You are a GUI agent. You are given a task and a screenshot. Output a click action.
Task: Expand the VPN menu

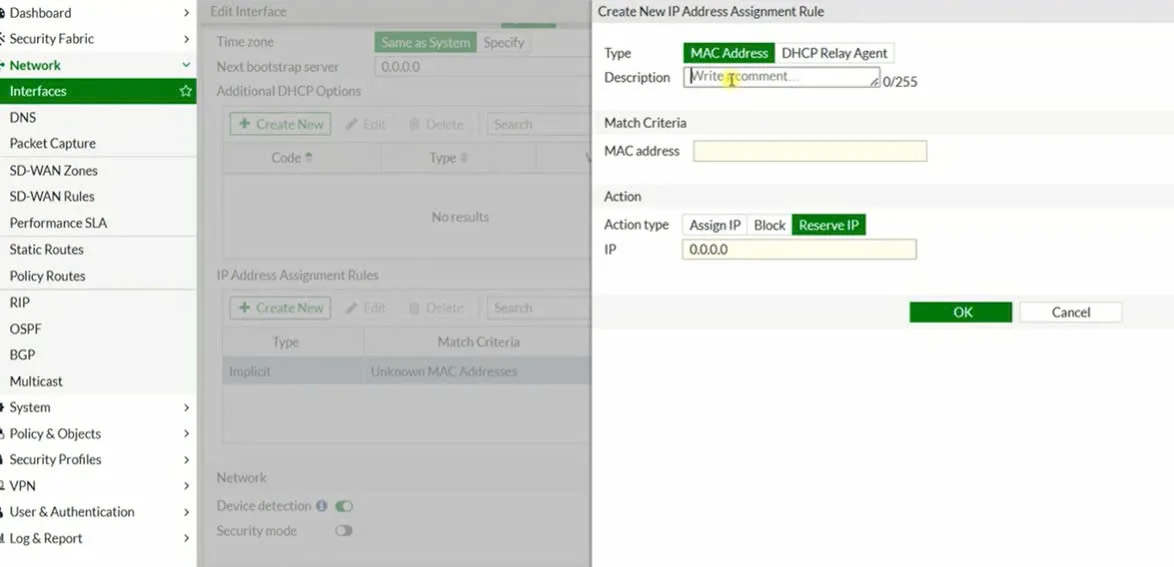98,486
